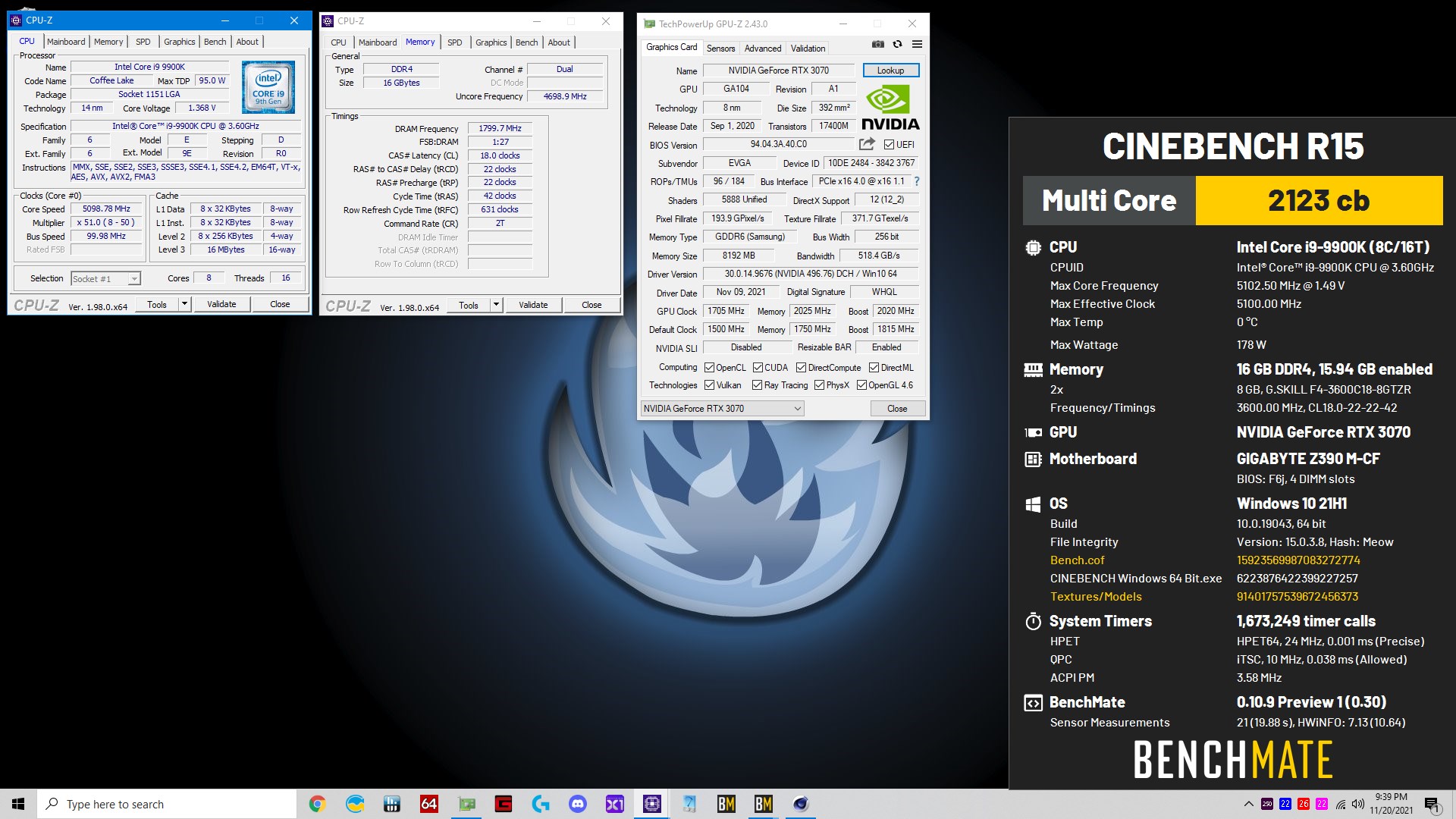
Task: Open EVGA Precision X1 from the taskbar
Action: (x=615, y=804)
